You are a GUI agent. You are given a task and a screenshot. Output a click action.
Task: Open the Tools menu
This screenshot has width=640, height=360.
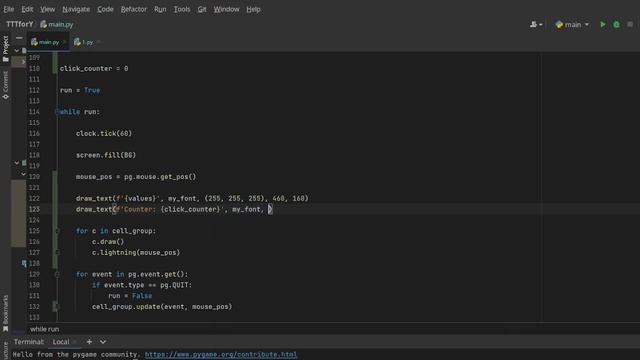point(182,9)
